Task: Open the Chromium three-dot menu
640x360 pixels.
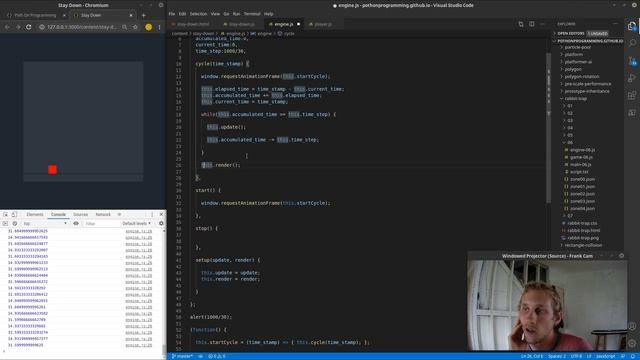Action: [x=159, y=27]
